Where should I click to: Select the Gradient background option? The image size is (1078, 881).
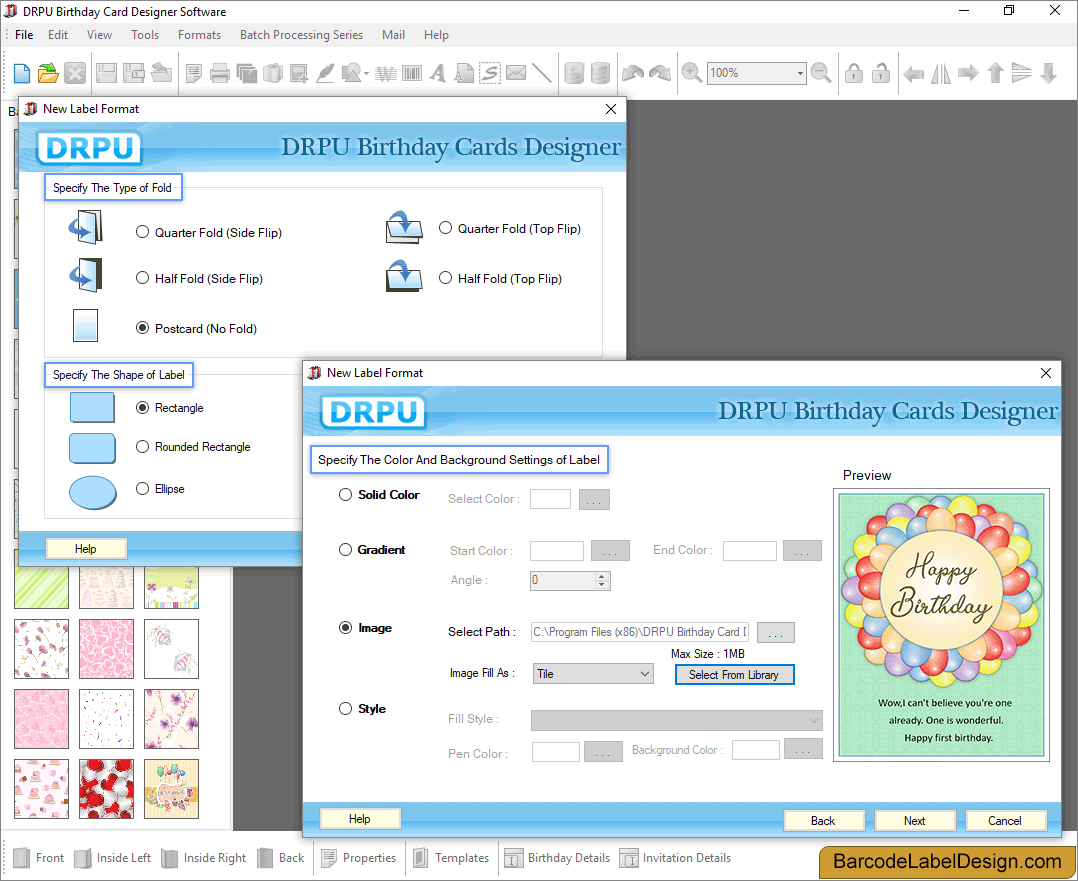[345, 550]
